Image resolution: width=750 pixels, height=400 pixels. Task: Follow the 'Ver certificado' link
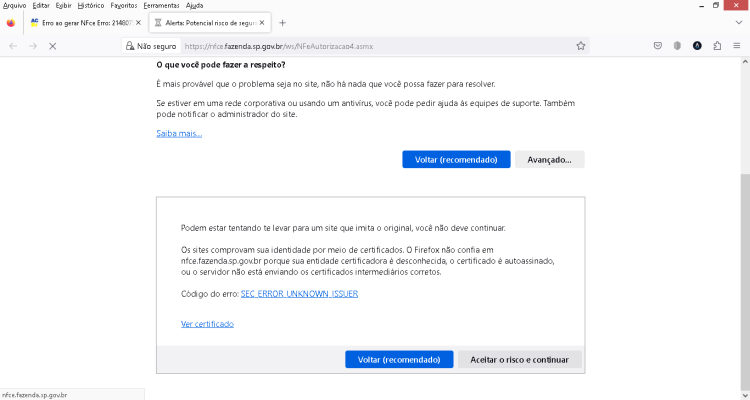208,324
